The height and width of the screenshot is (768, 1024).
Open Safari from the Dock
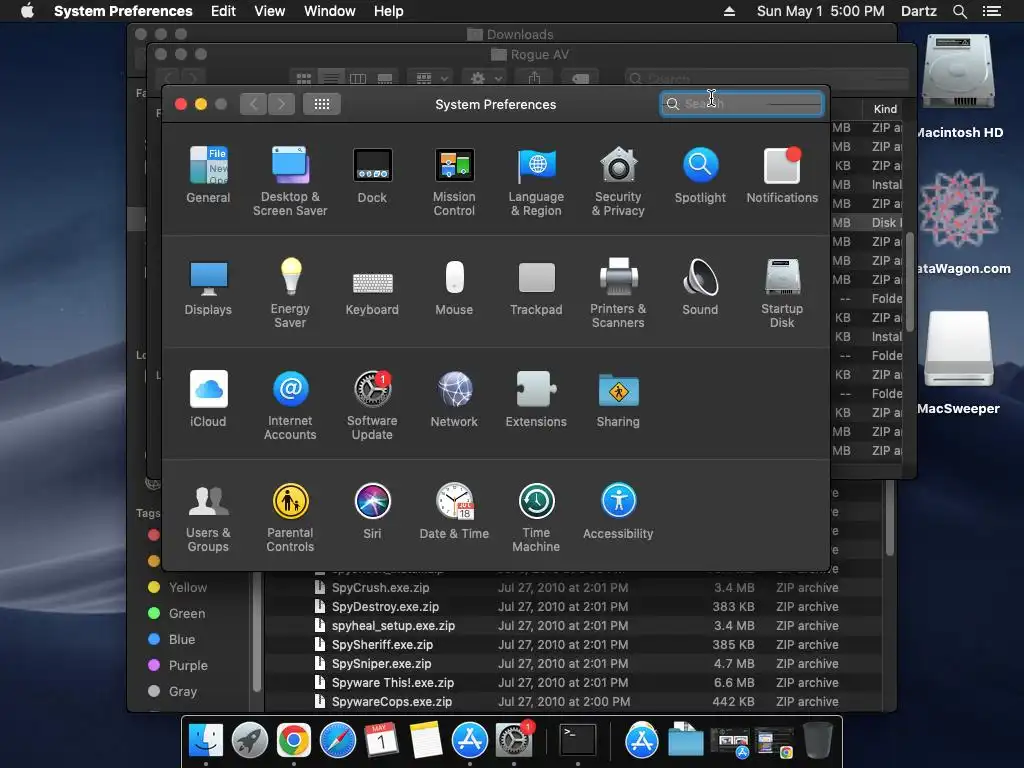tap(337, 741)
